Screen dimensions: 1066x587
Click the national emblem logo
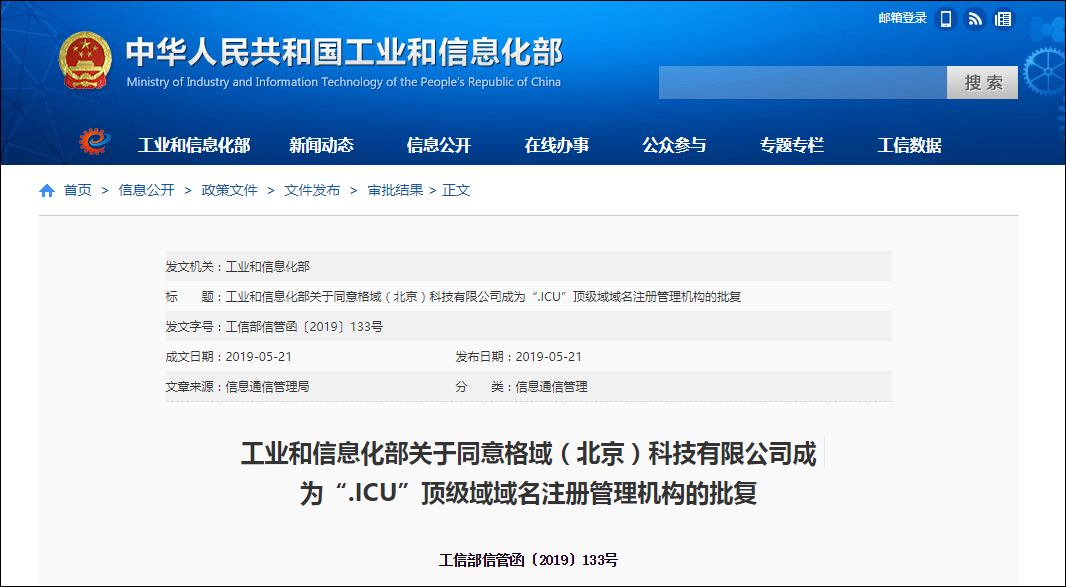pos(85,61)
